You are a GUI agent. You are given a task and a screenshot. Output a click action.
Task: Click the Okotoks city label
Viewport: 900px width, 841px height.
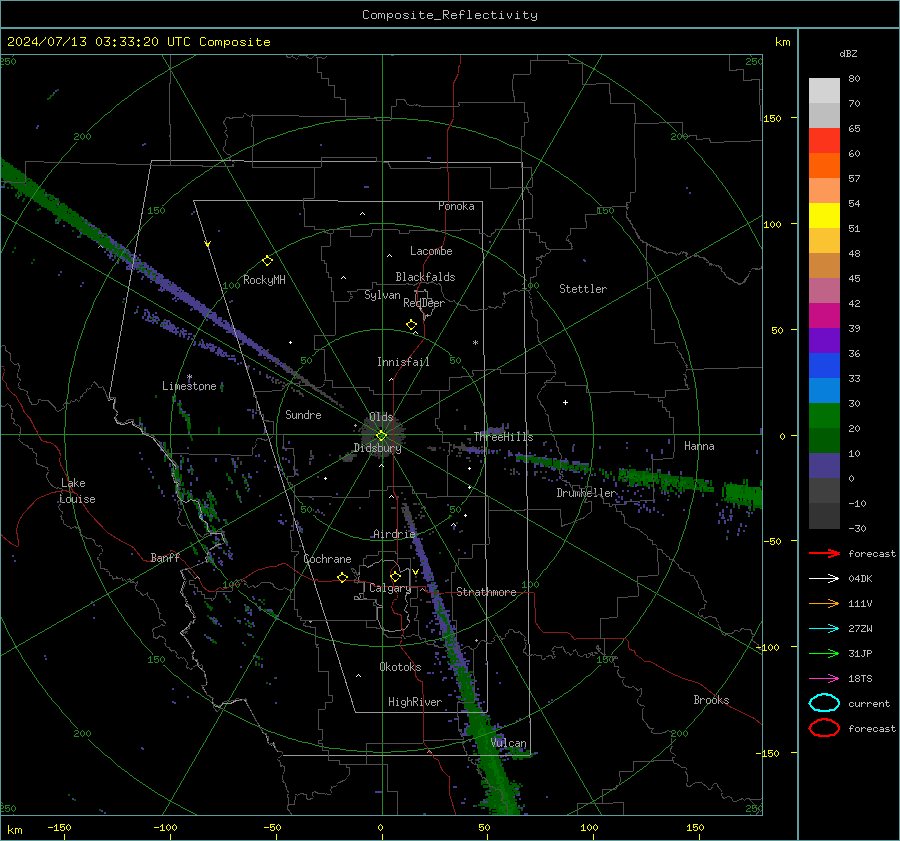[x=400, y=667]
